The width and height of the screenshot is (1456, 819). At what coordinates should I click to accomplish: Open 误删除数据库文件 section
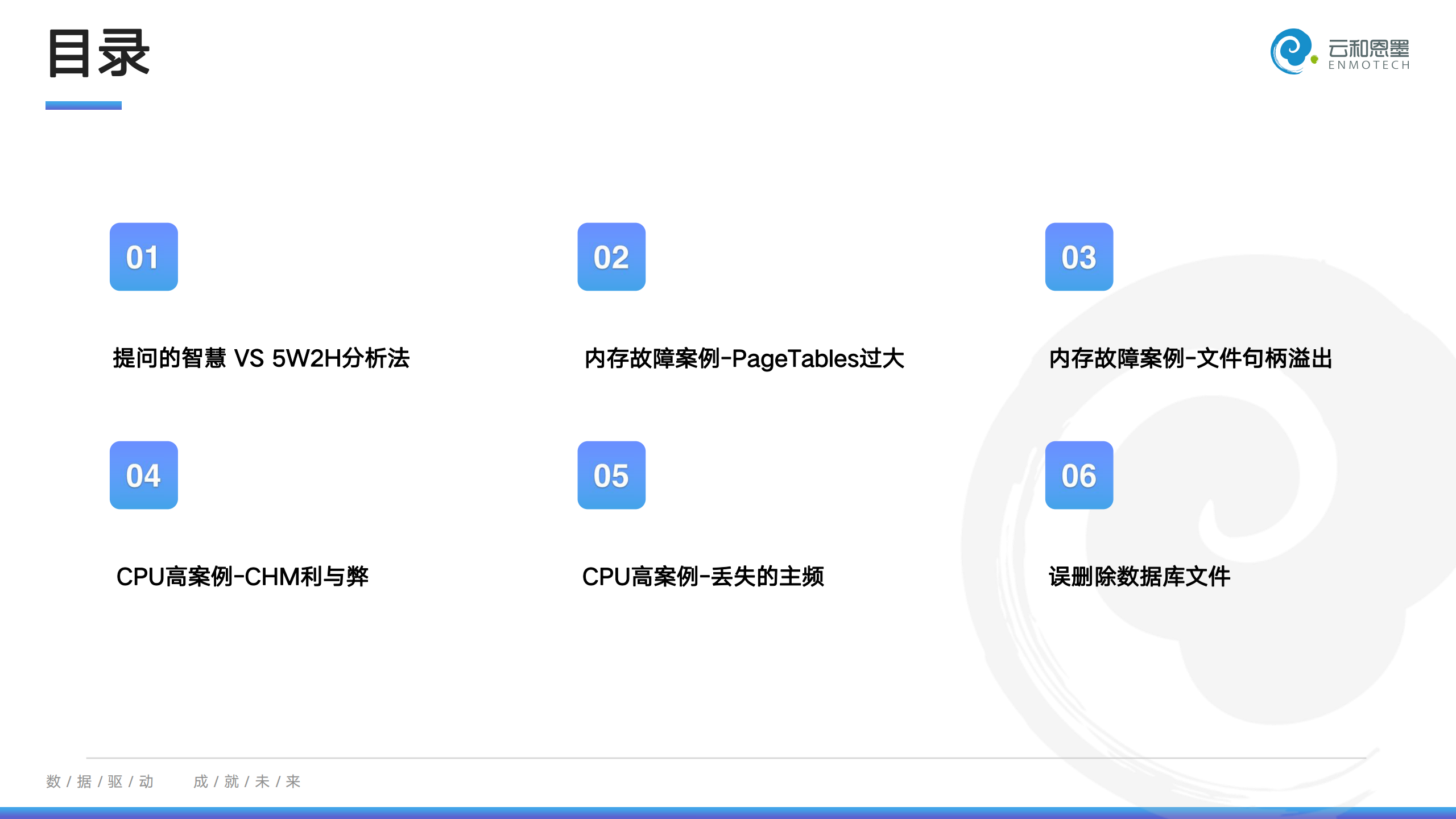tap(1139, 577)
